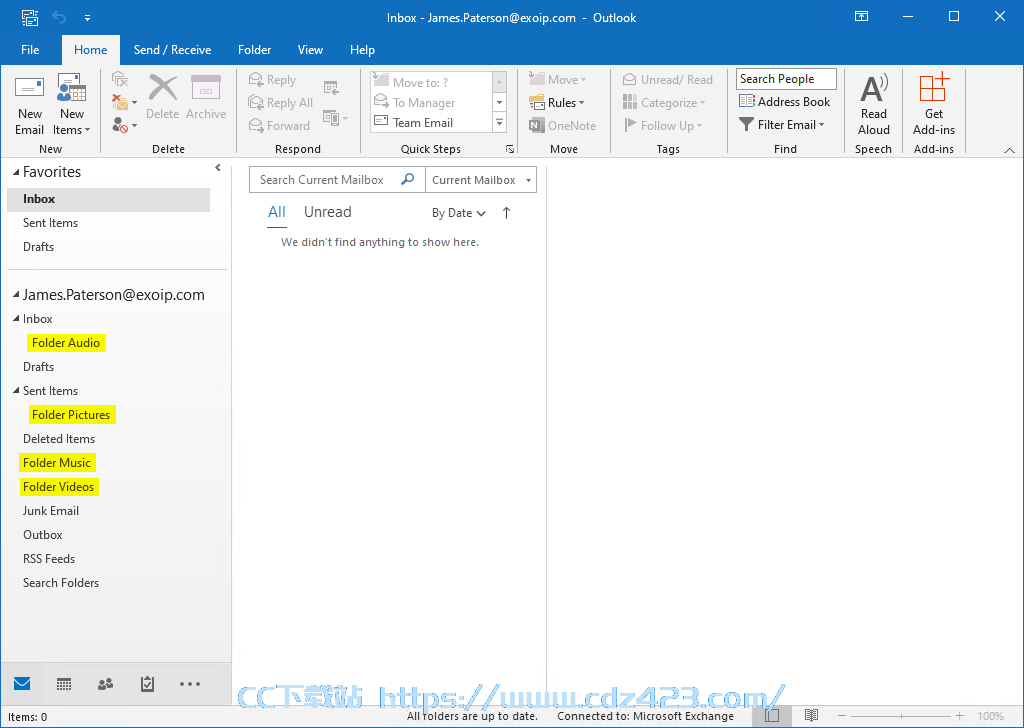Collapse the ribbon
The image size is (1024, 728).
click(x=1009, y=150)
